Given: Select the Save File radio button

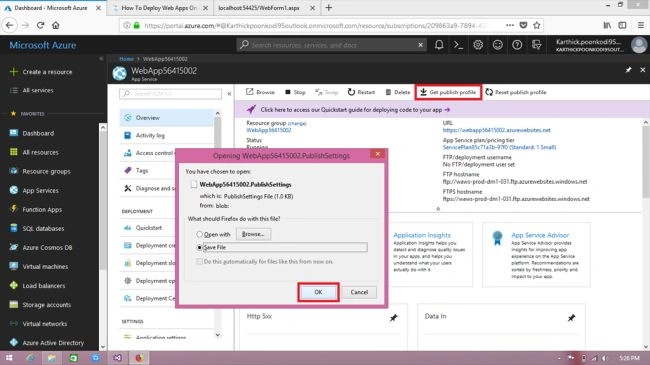Looking at the screenshot, I should tap(199, 247).
